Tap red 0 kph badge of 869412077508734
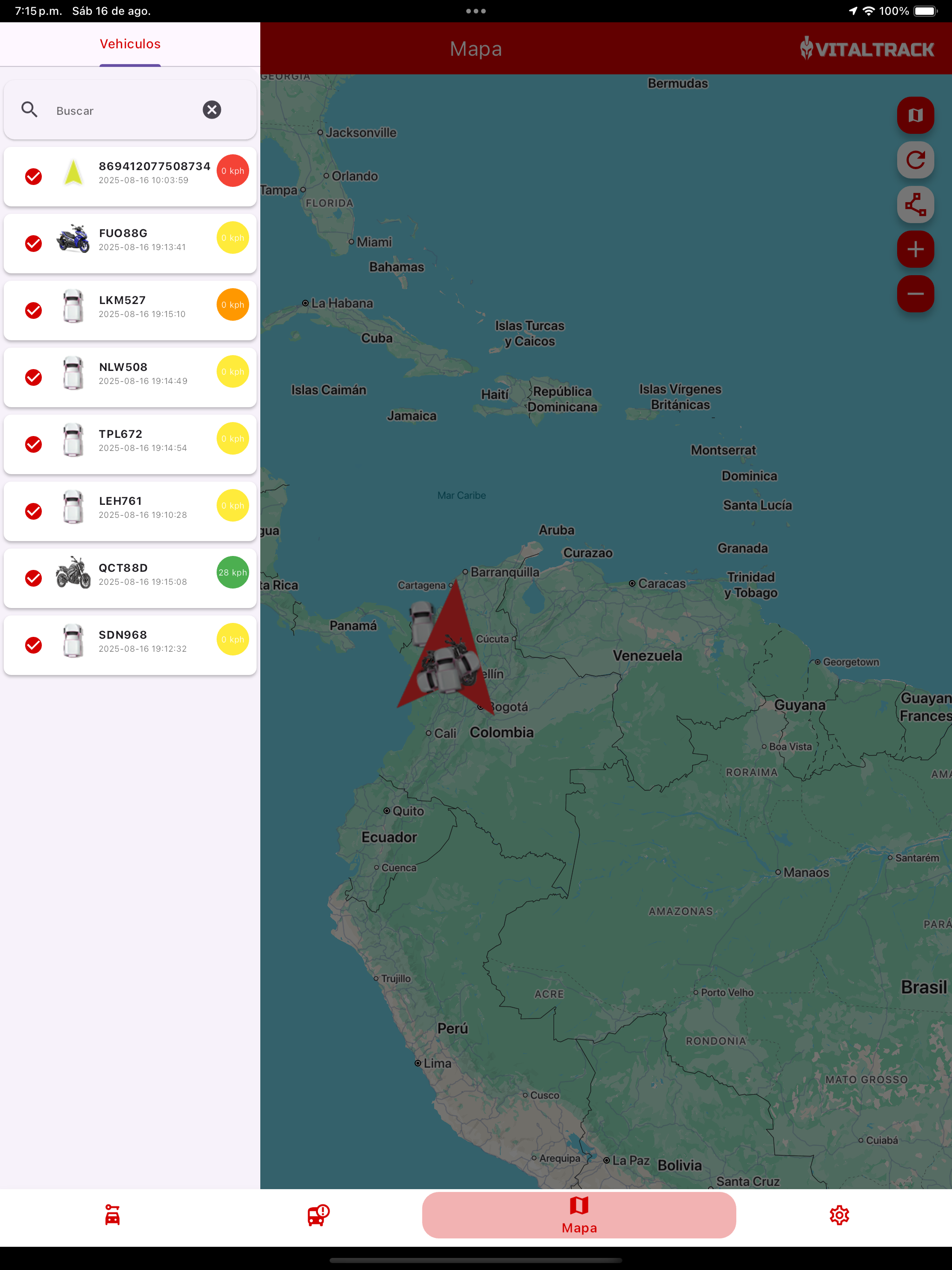 pos(232,171)
